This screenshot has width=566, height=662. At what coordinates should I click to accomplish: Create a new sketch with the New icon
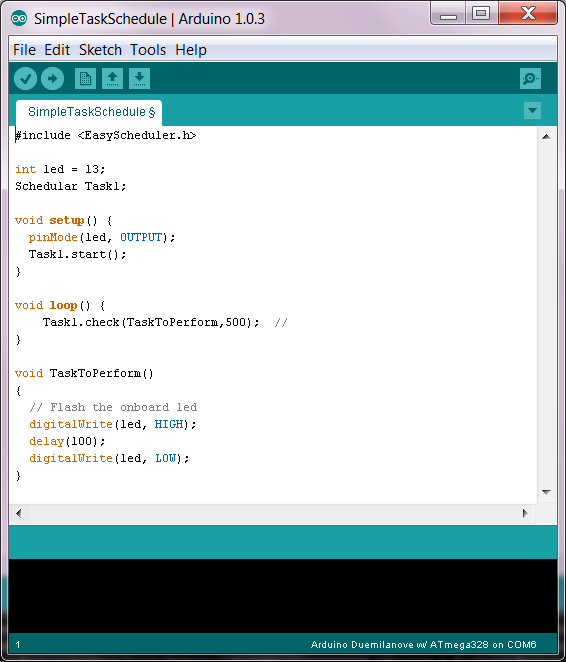click(85, 79)
